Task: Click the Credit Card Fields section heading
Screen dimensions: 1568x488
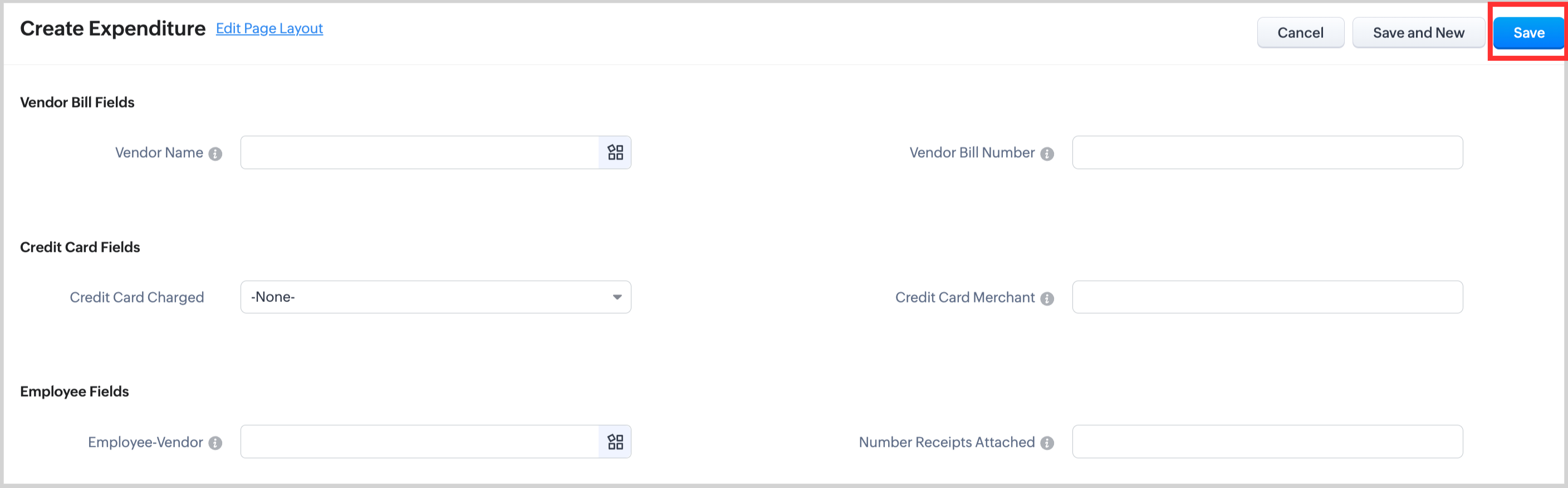Action: pyautogui.click(x=80, y=247)
